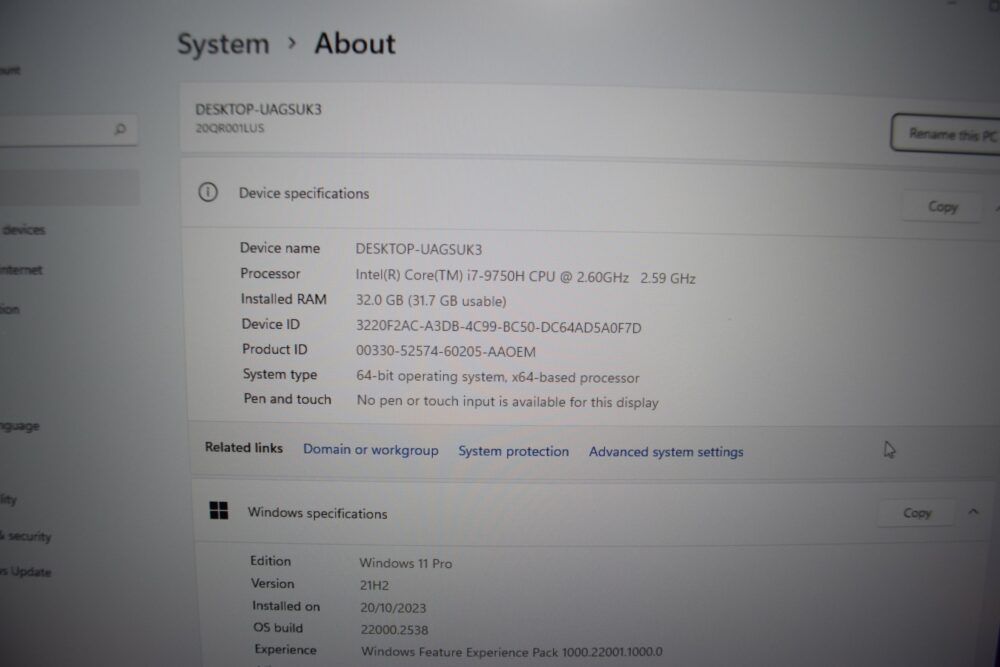Open the security item in sidebar

pyautogui.click(x=27, y=536)
